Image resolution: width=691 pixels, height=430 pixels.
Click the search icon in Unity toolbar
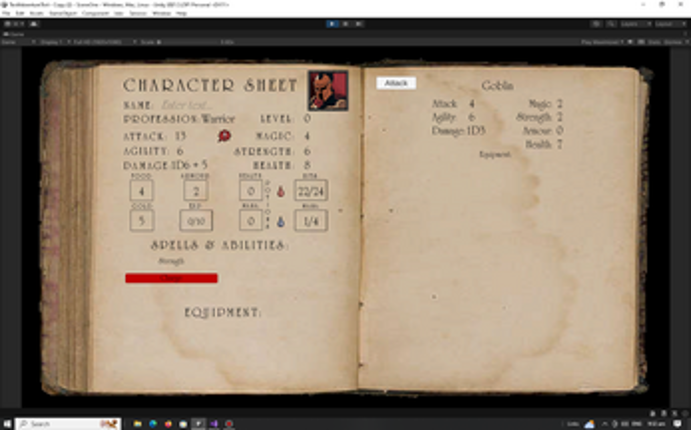pyautogui.click(x=611, y=24)
